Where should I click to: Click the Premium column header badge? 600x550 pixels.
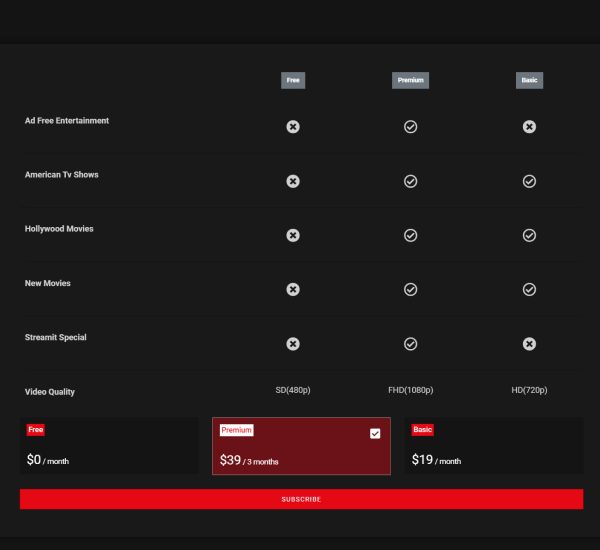click(x=410, y=81)
